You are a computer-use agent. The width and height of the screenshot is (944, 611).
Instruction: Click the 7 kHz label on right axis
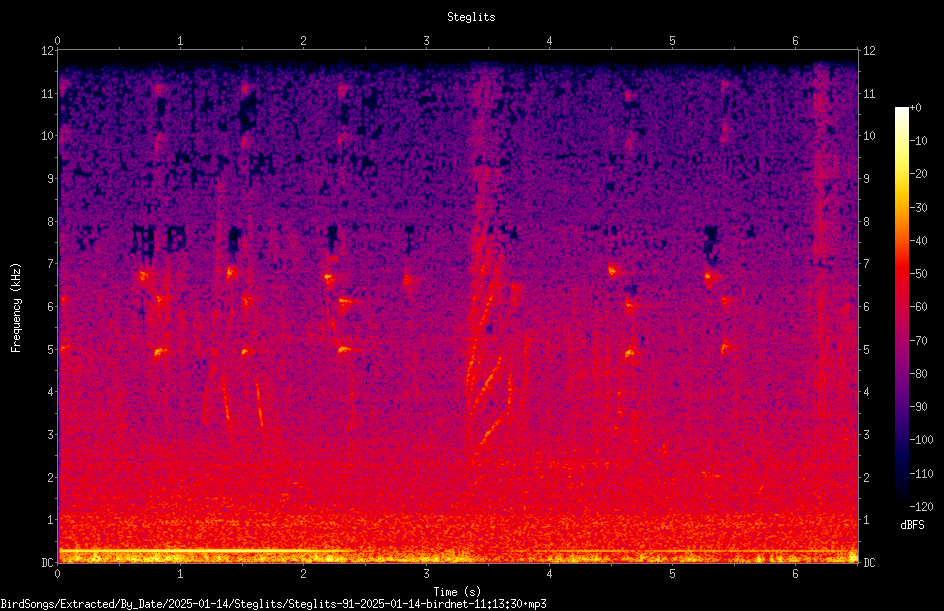click(866, 264)
